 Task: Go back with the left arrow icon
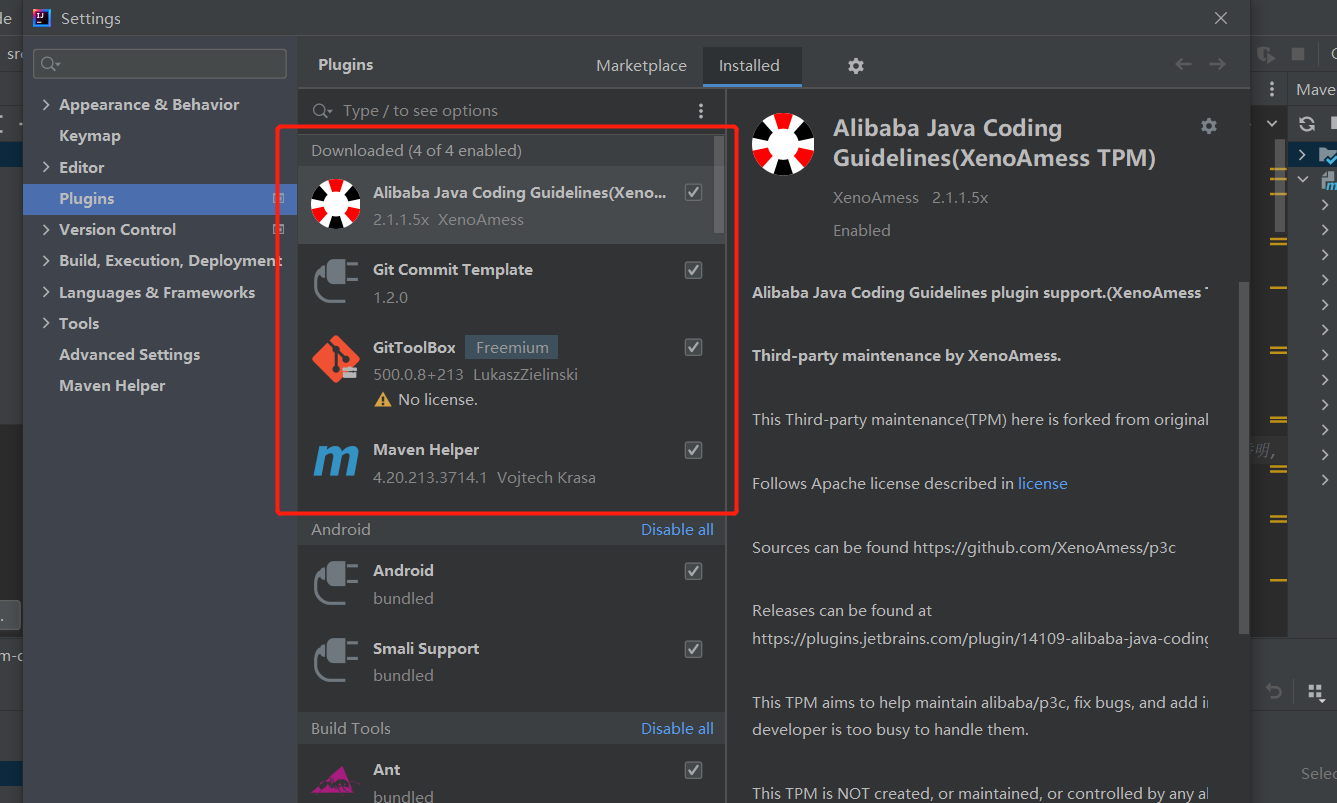[1183, 64]
